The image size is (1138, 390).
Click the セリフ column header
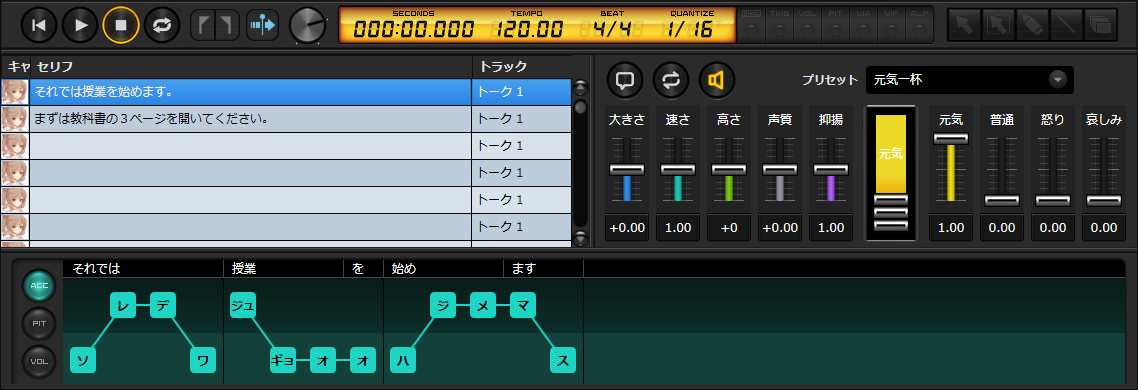tap(251, 67)
